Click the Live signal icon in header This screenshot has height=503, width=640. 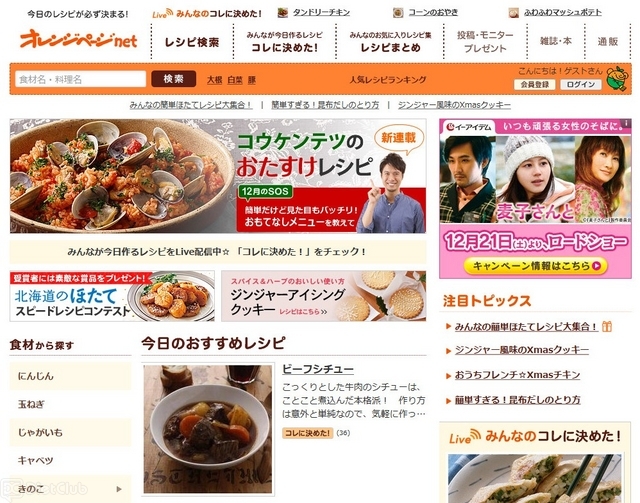click(162, 13)
